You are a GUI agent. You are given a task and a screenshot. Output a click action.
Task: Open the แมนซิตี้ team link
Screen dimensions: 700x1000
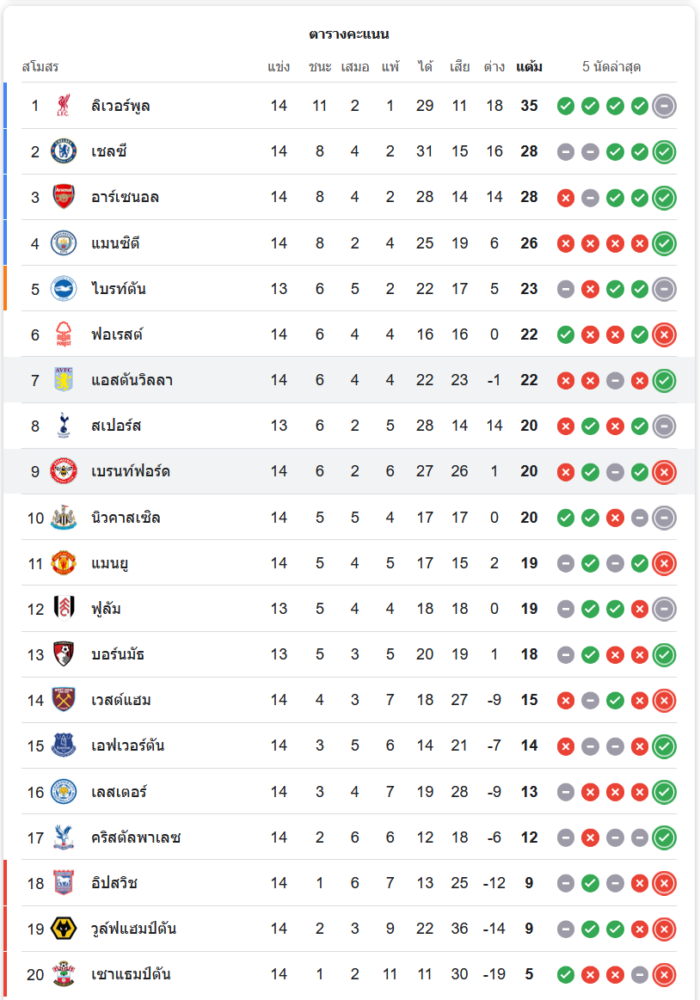tap(120, 243)
